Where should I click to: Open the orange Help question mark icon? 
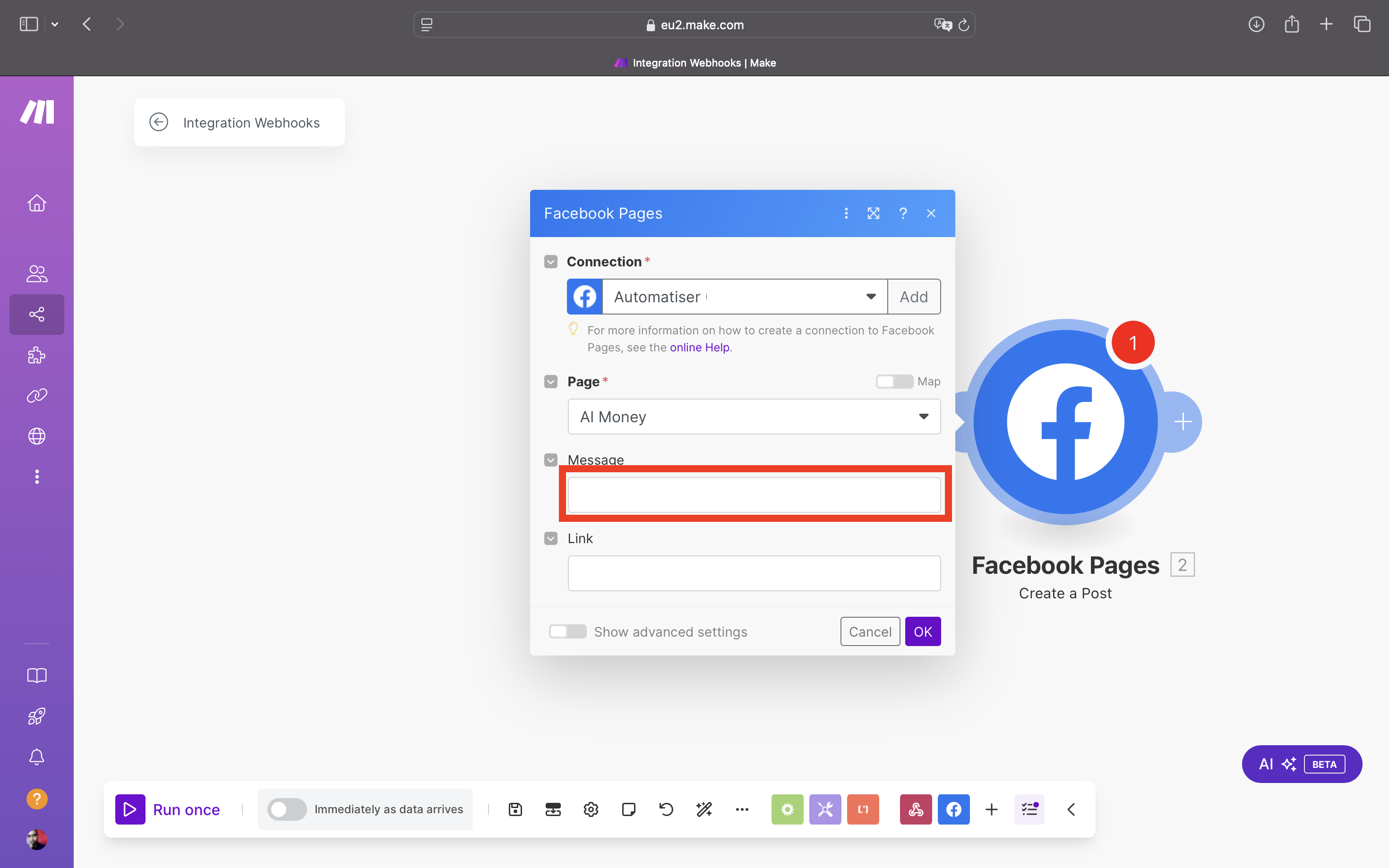pos(37,799)
